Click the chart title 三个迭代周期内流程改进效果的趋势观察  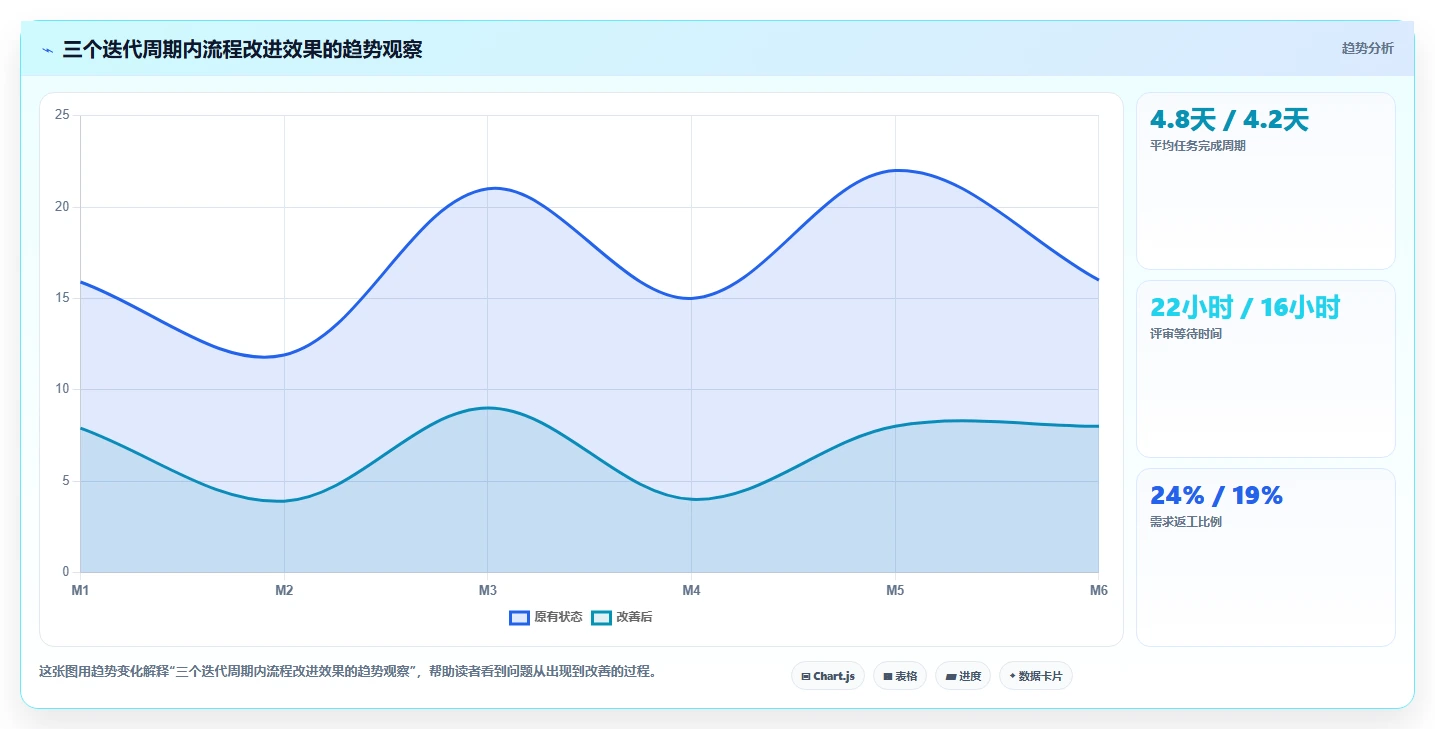[x=242, y=50]
